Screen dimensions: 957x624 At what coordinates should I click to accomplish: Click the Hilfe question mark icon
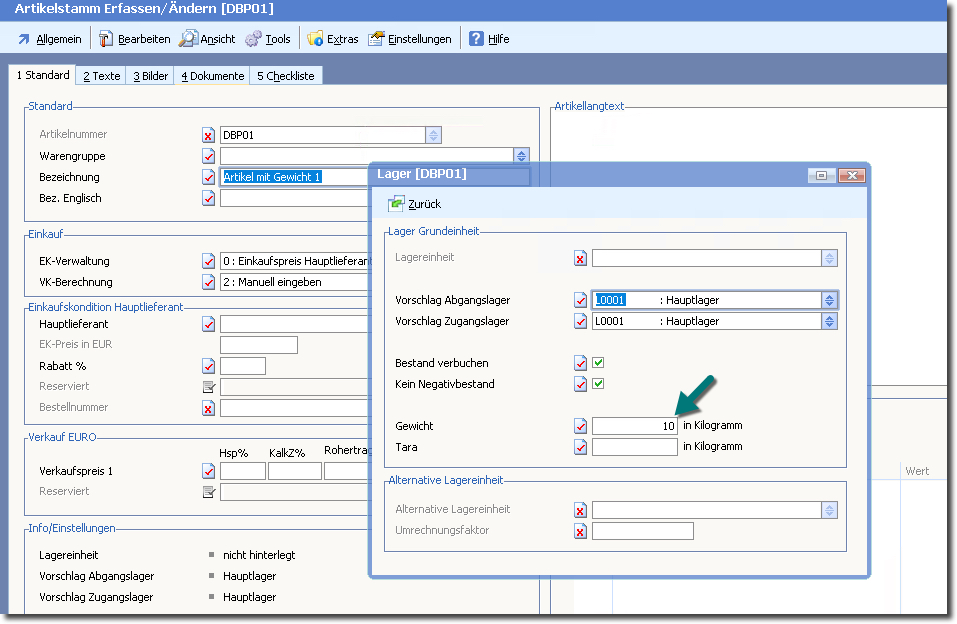(x=477, y=39)
